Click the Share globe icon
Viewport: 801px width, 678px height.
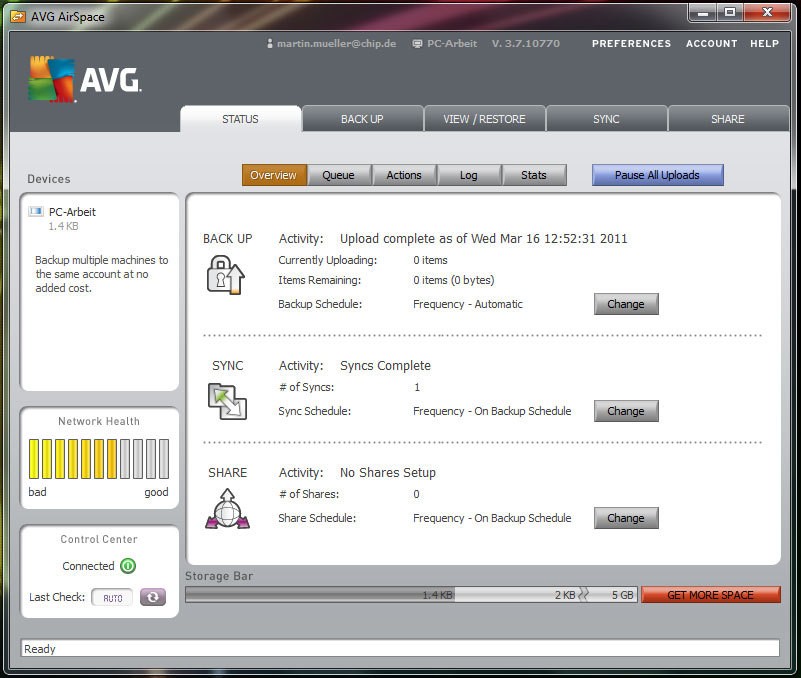point(227,508)
